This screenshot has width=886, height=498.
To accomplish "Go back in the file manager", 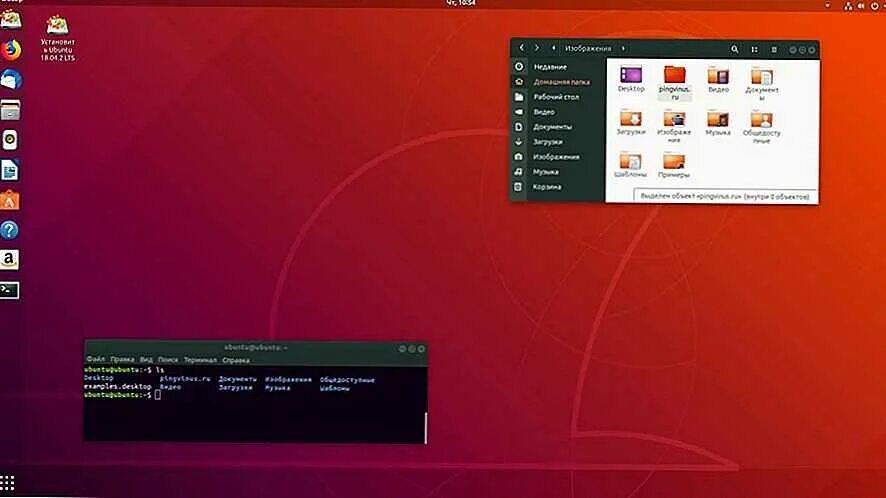I will coord(522,49).
